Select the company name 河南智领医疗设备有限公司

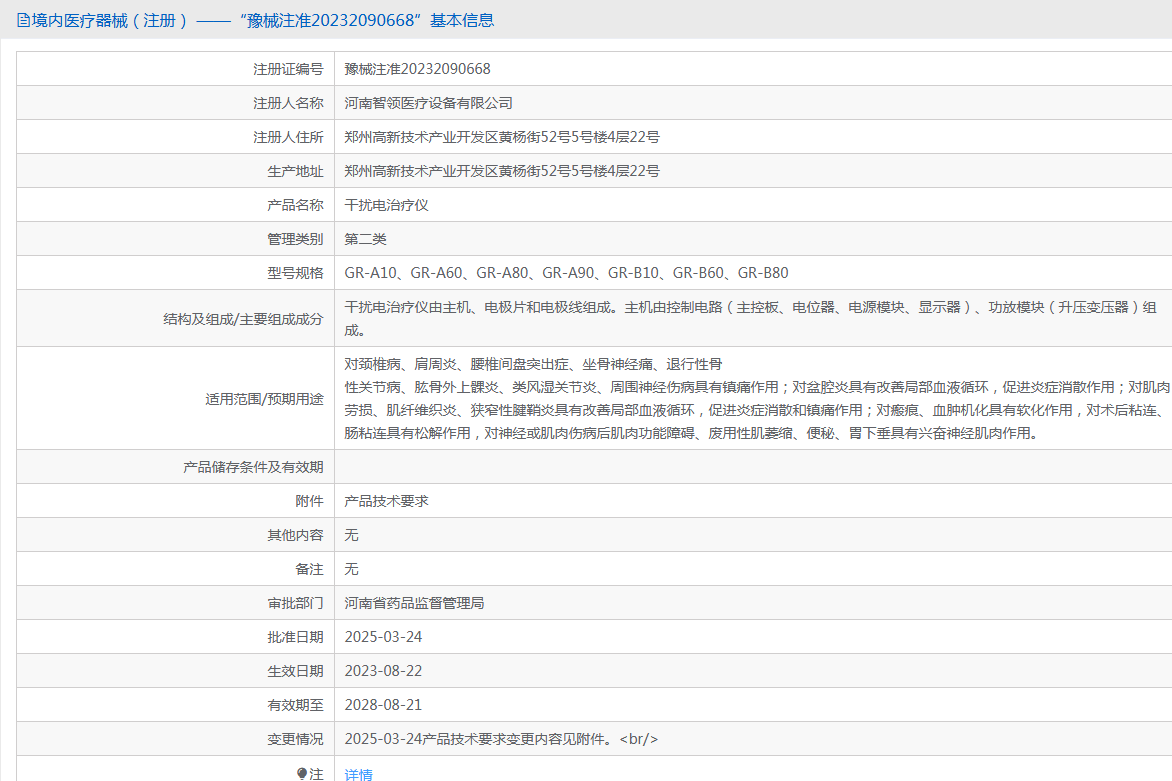point(428,103)
